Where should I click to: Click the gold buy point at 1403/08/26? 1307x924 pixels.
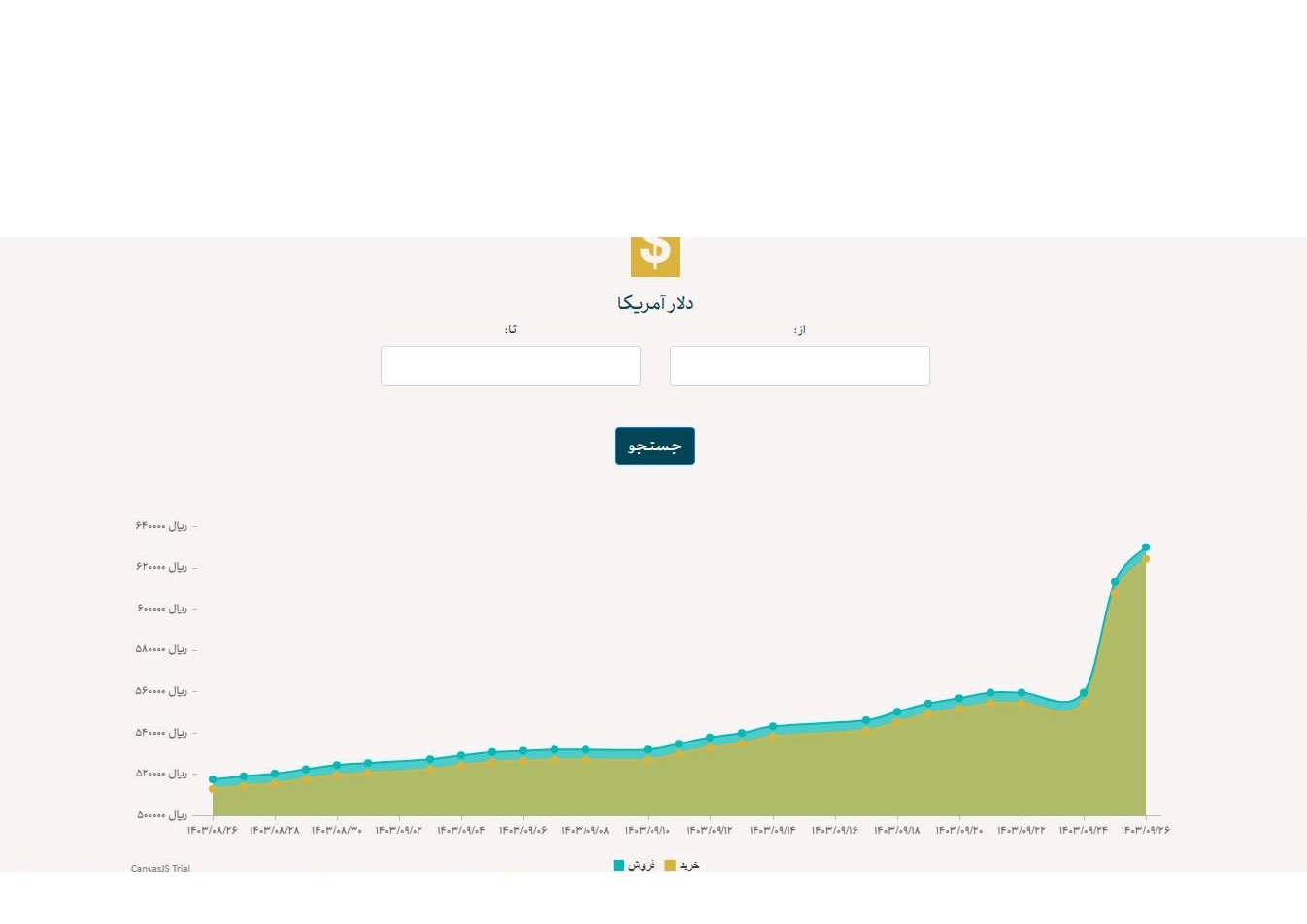(x=213, y=789)
